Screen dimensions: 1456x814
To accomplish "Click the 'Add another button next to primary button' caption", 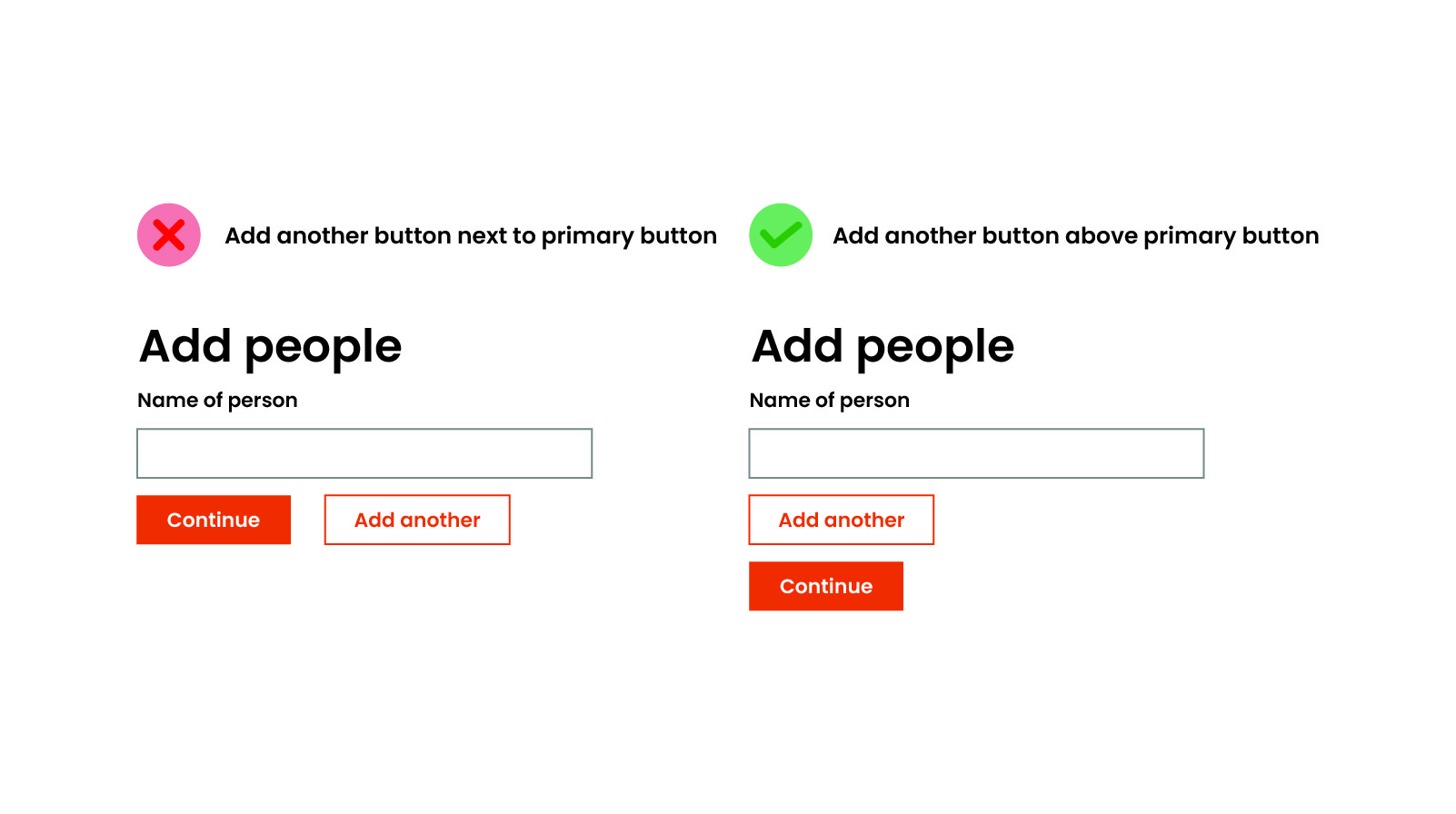I will [471, 236].
